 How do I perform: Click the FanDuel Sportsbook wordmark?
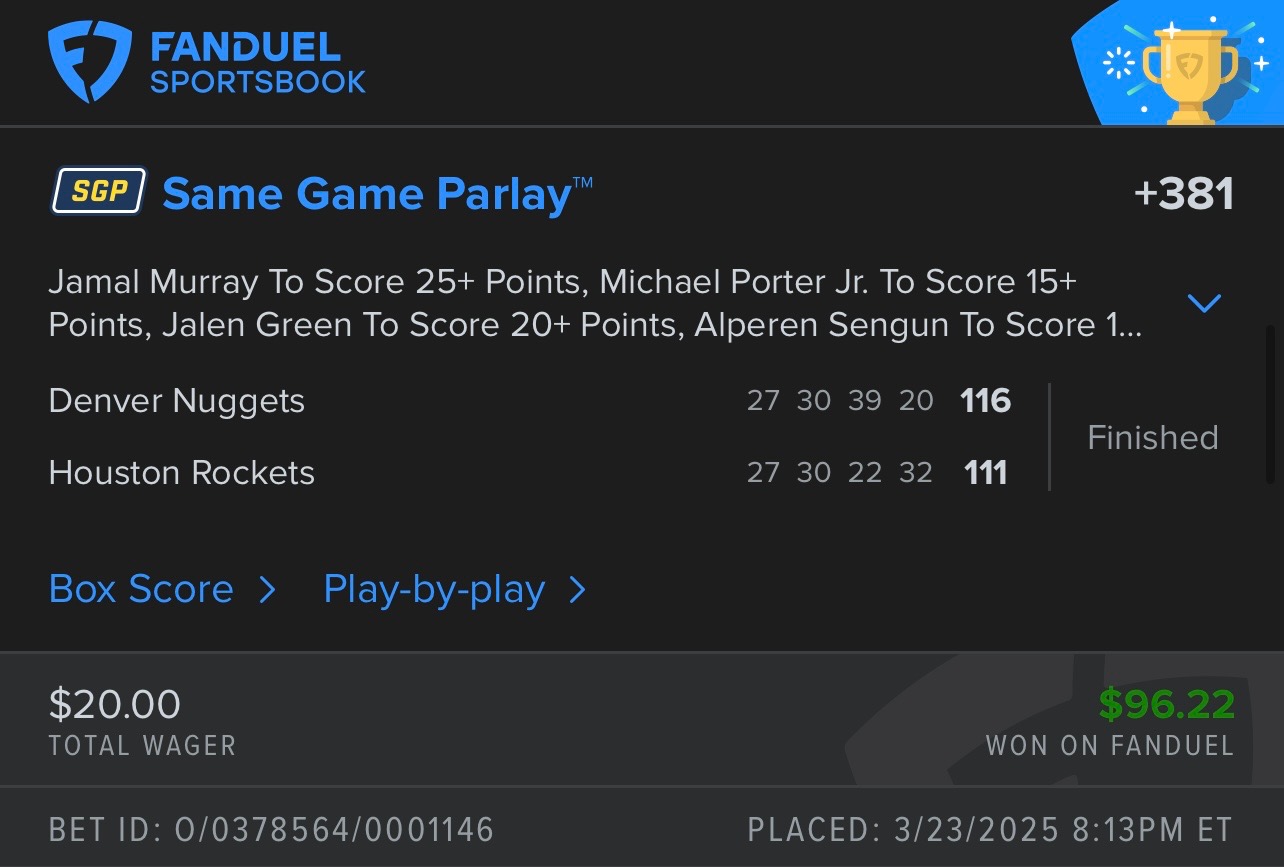(x=257, y=63)
